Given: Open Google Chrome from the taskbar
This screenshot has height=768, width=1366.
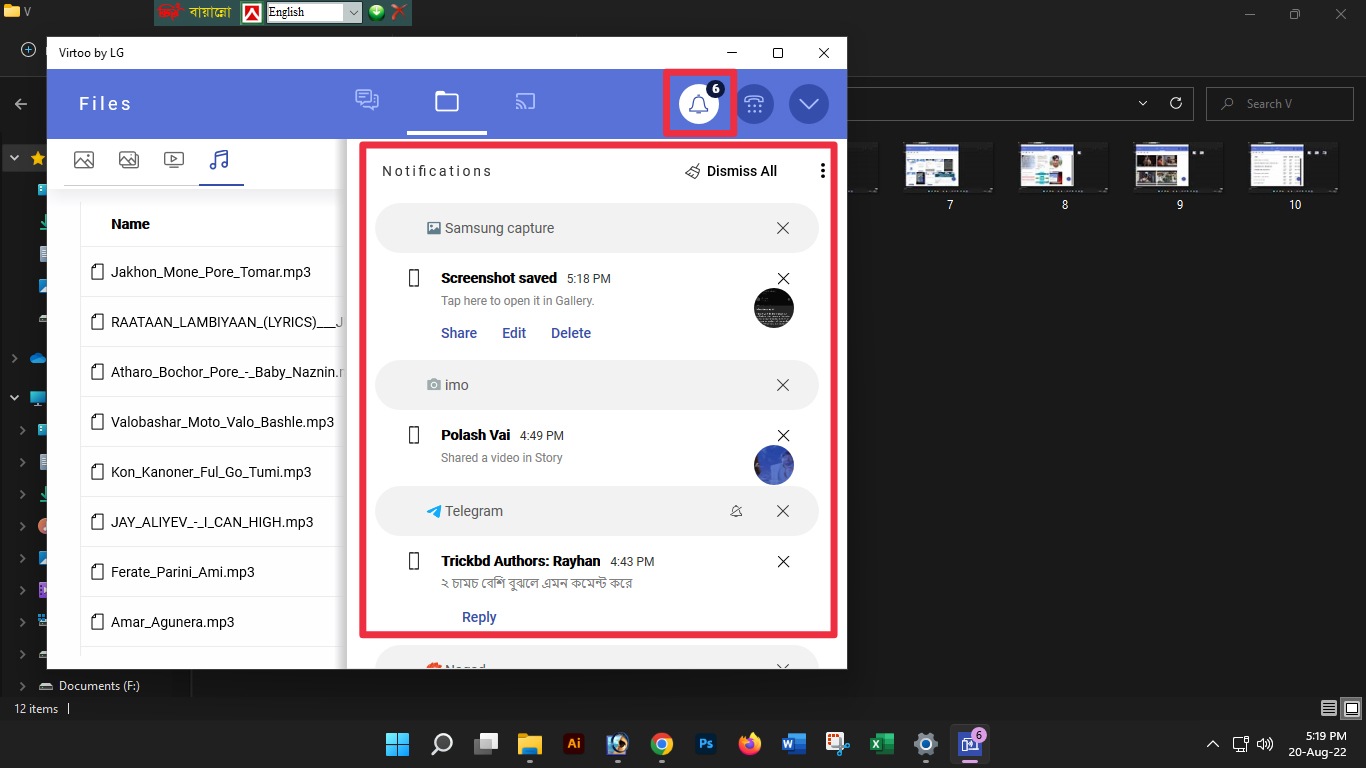Looking at the screenshot, I should pos(661,744).
